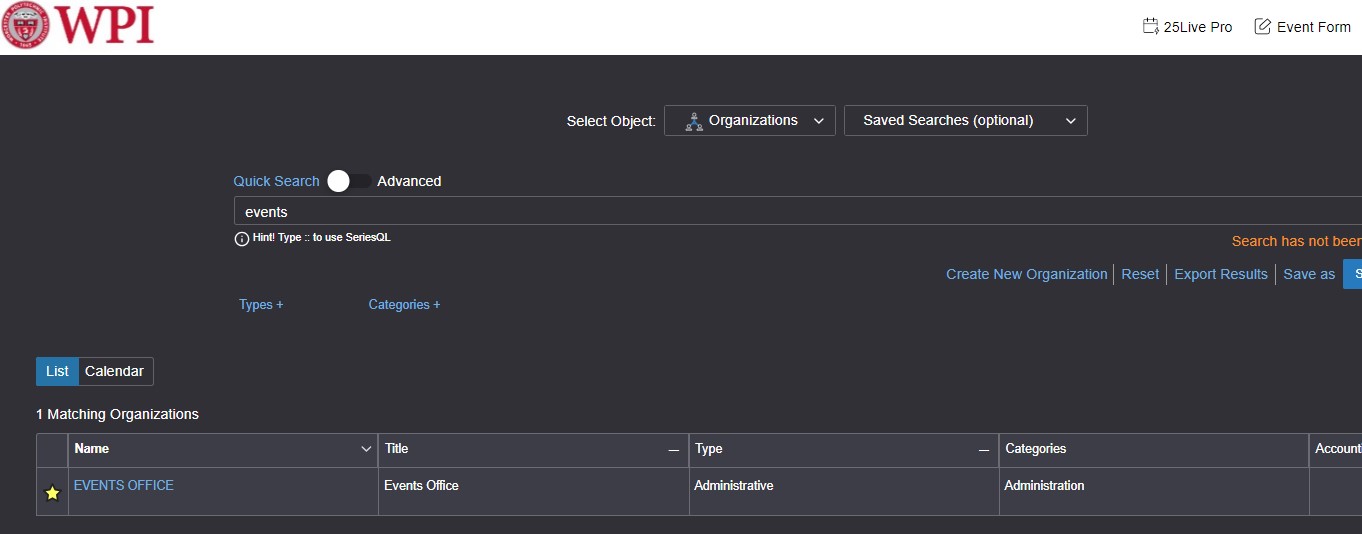The image size is (1362, 534).
Task: Expand the Name column sort chevron
Action: tap(366, 450)
